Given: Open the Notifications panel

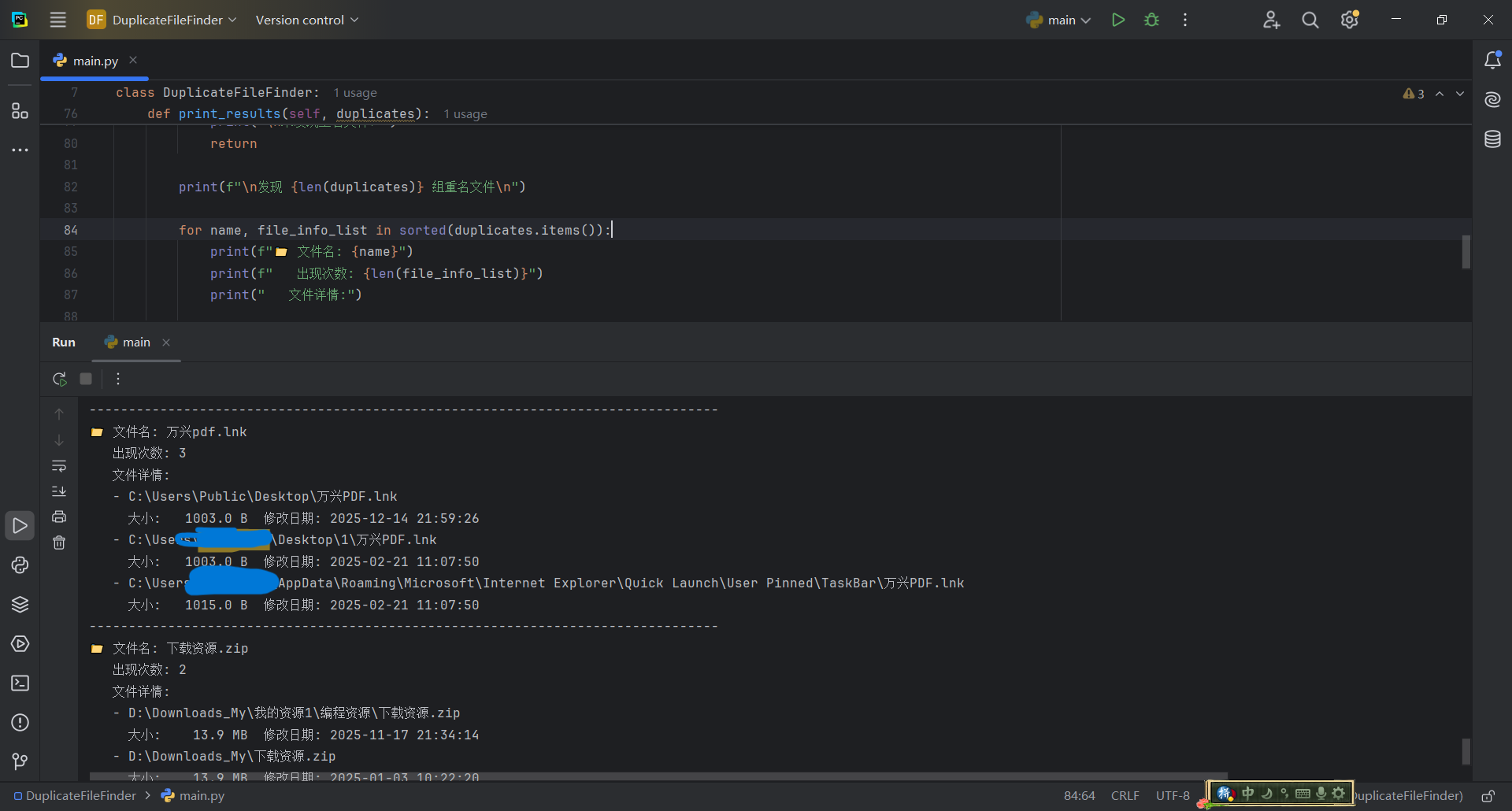Looking at the screenshot, I should (x=1492, y=61).
